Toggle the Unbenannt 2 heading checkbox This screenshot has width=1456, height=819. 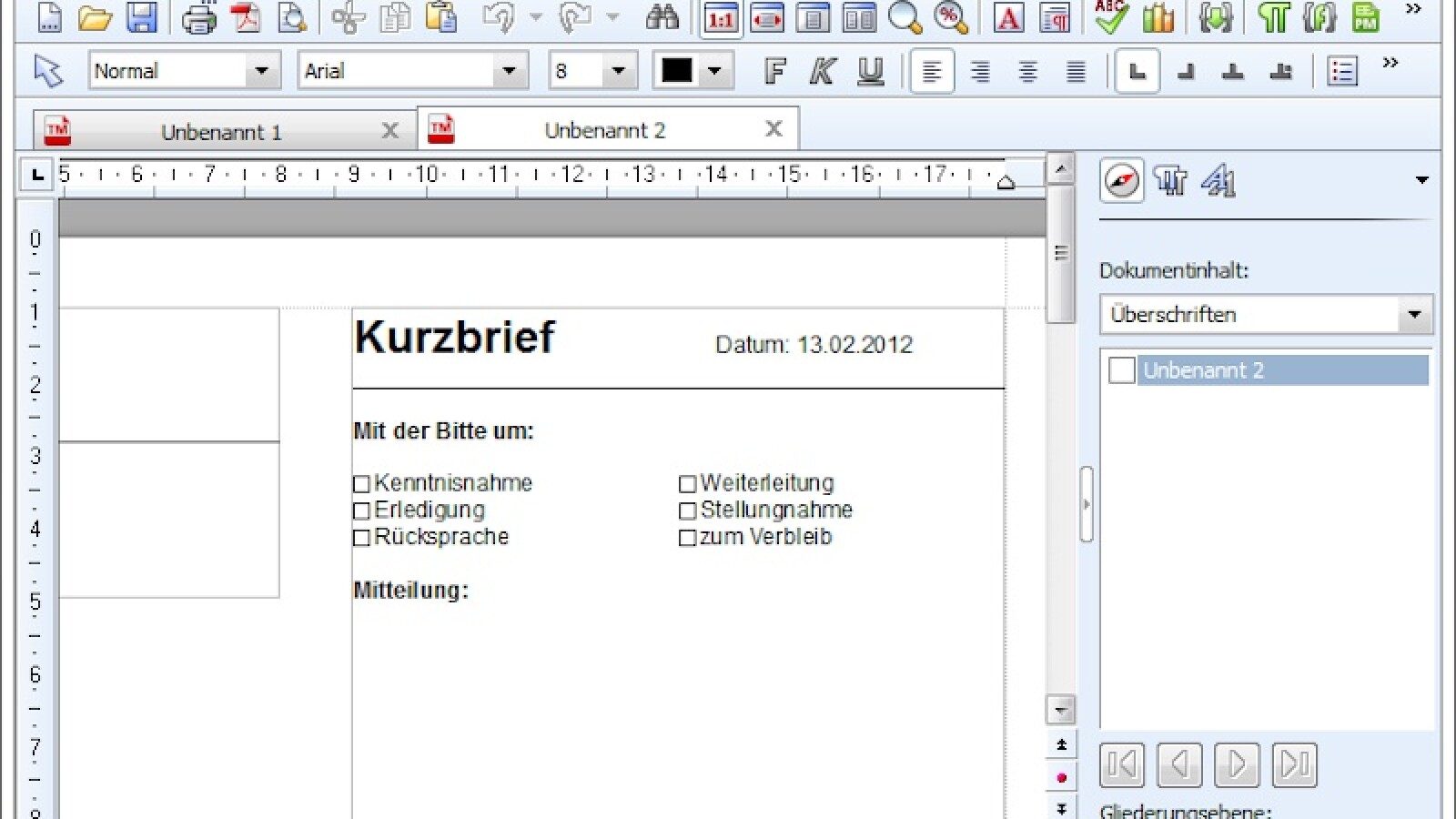tap(1121, 370)
